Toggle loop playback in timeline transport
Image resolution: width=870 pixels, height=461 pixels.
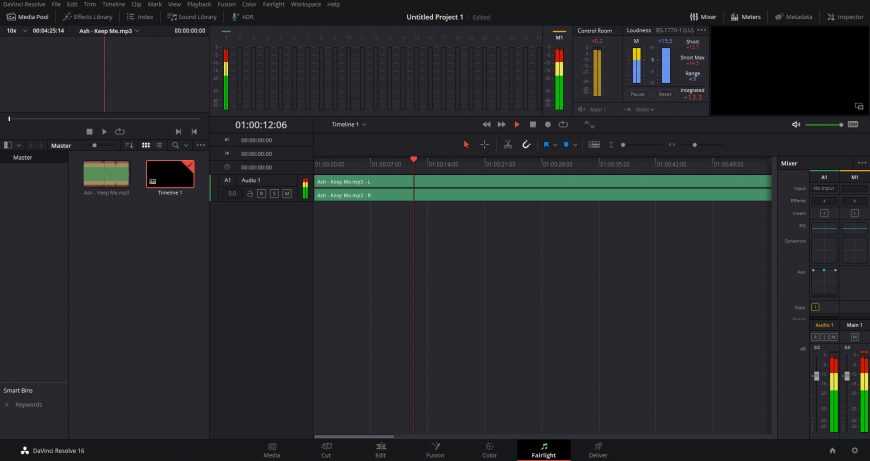[x=563, y=125]
